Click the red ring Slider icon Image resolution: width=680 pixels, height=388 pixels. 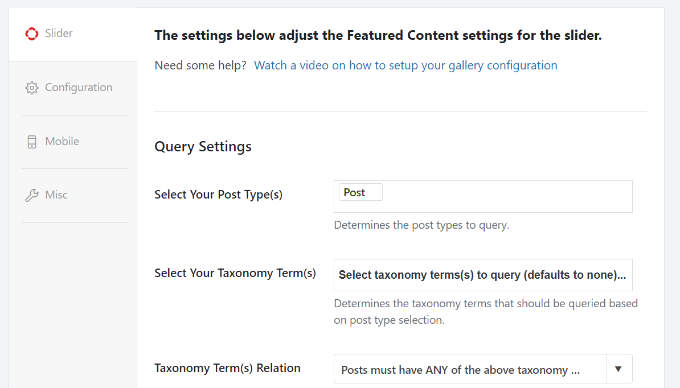pyautogui.click(x=32, y=33)
